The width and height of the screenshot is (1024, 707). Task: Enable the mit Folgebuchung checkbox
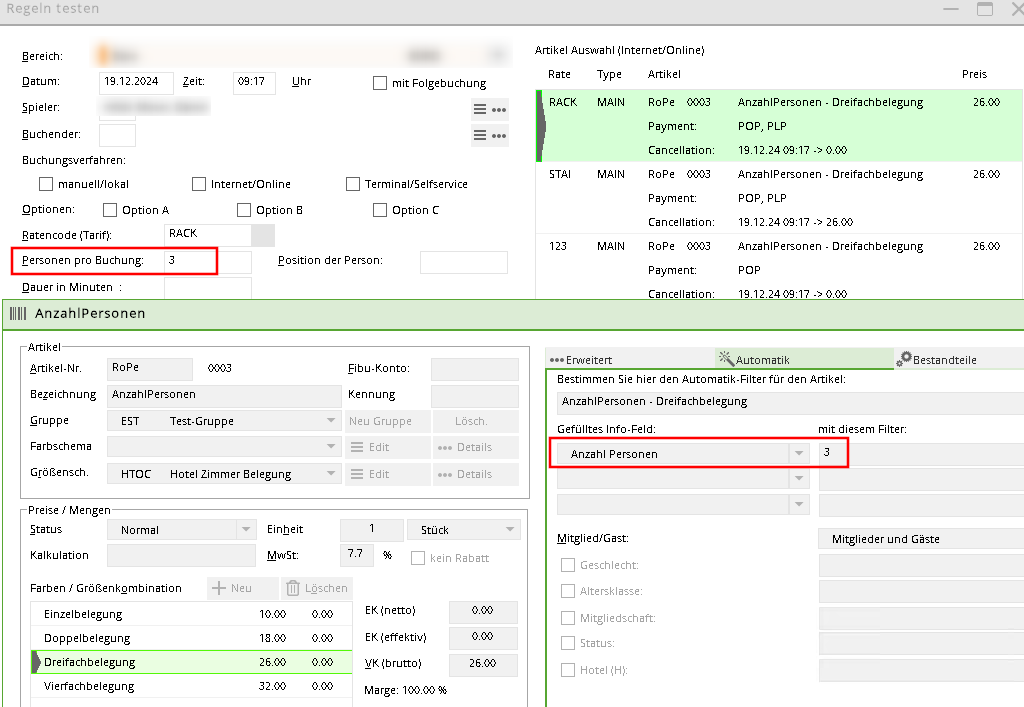[380, 83]
